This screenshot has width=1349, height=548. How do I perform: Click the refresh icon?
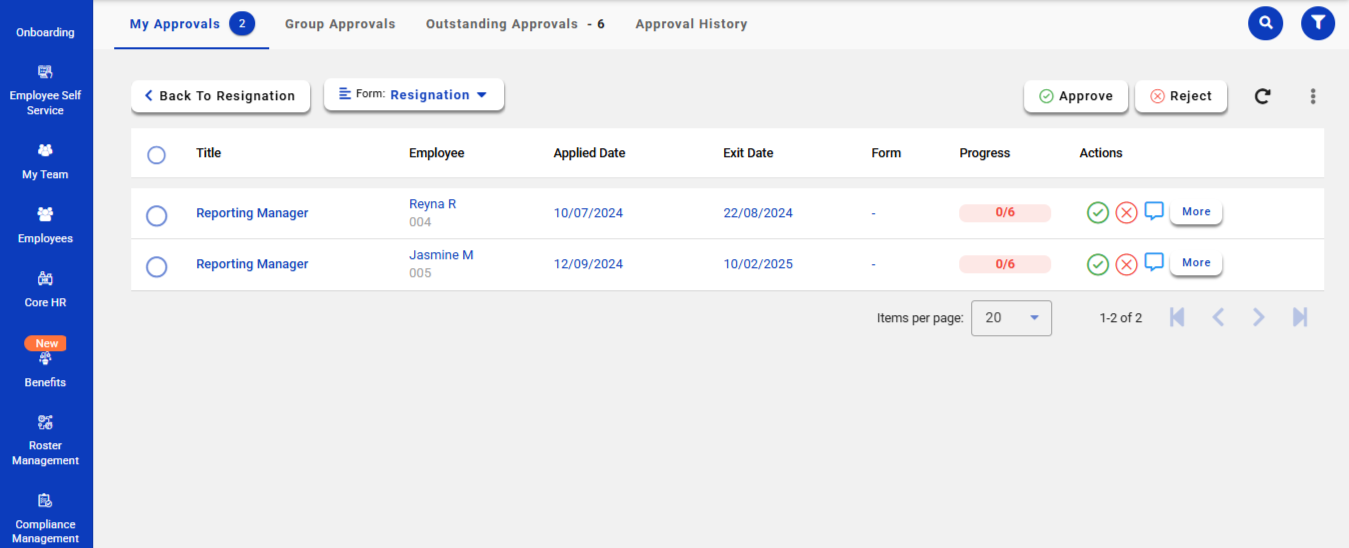[1262, 96]
